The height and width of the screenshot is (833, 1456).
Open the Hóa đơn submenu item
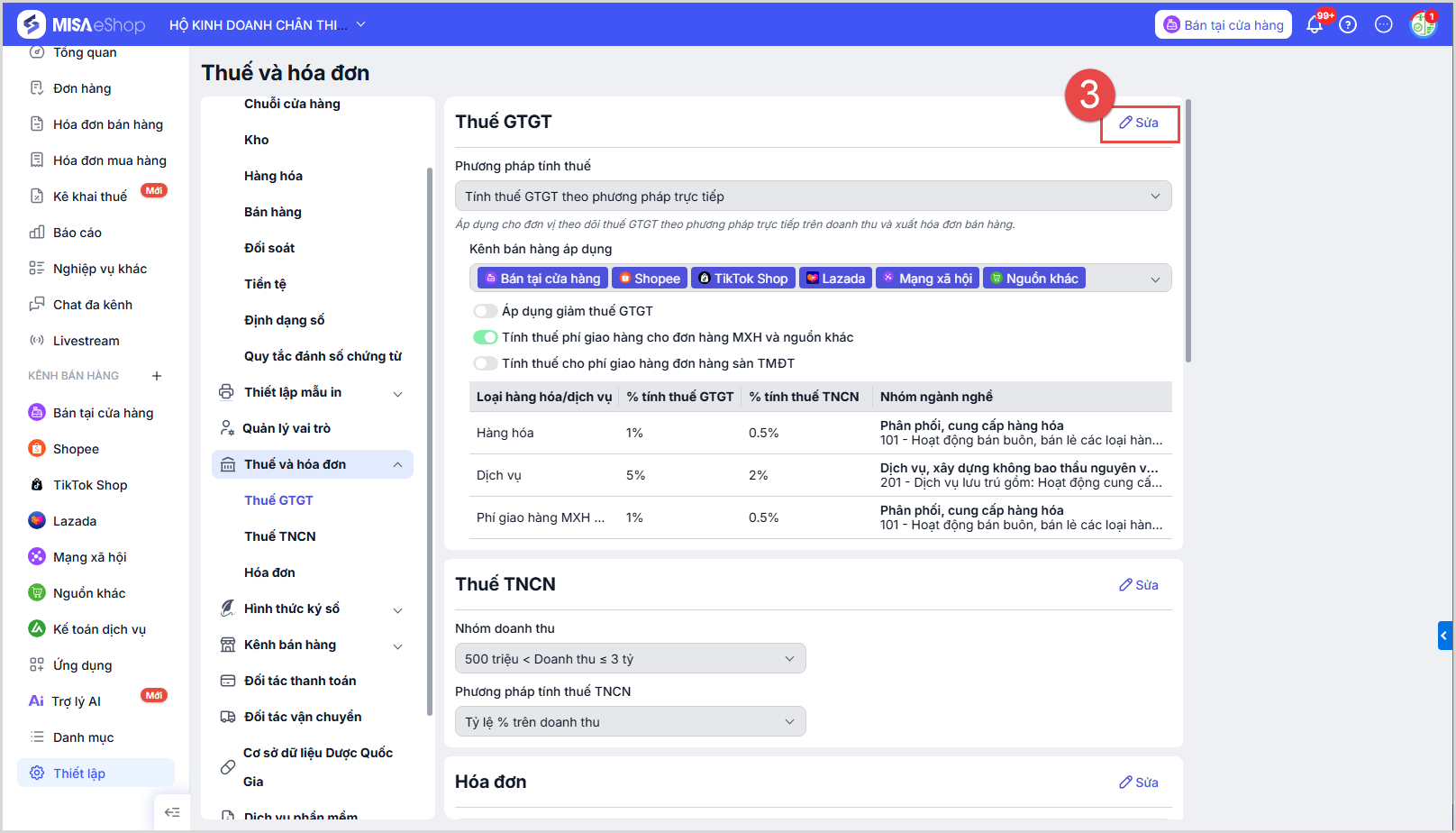click(269, 572)
